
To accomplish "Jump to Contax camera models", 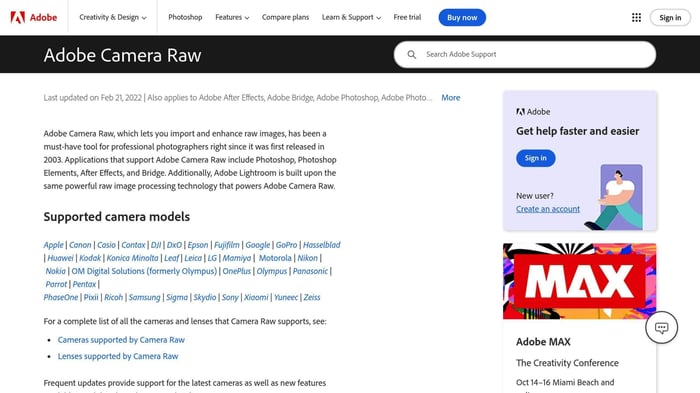I will coord(133,245).
